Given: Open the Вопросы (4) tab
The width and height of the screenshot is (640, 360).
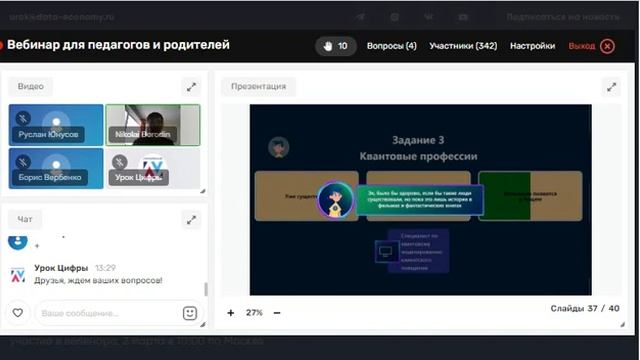Looking at the screenshot, I should [x=391, y=46].
